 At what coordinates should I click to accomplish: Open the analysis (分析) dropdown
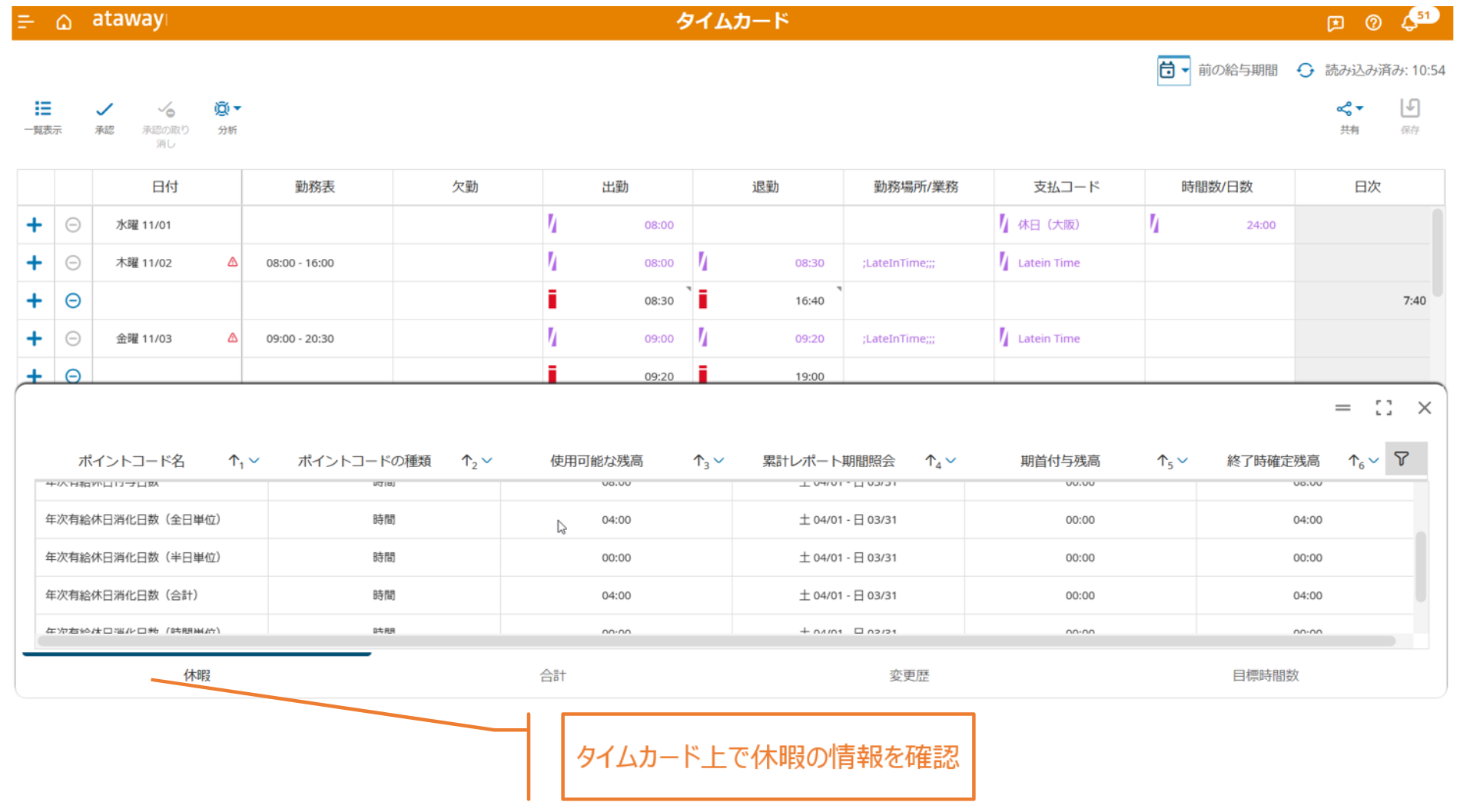coord(227,109)
